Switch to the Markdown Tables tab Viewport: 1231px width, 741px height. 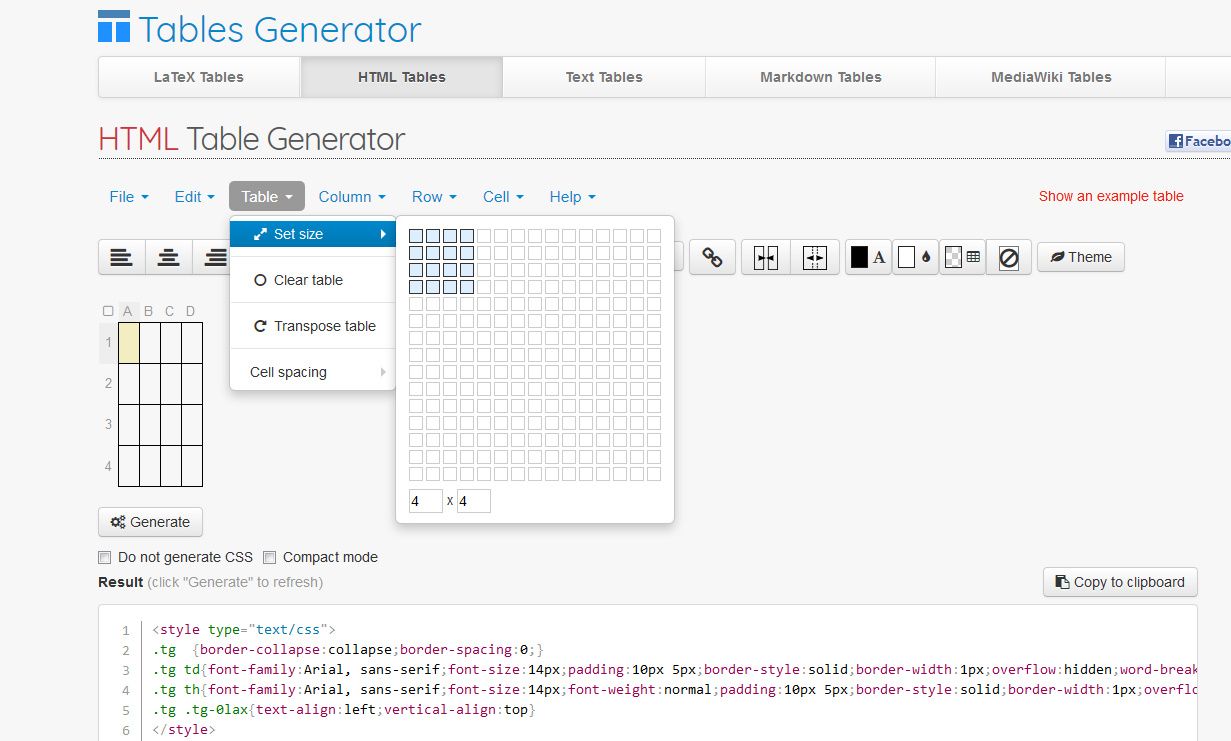tap(821, 77)
